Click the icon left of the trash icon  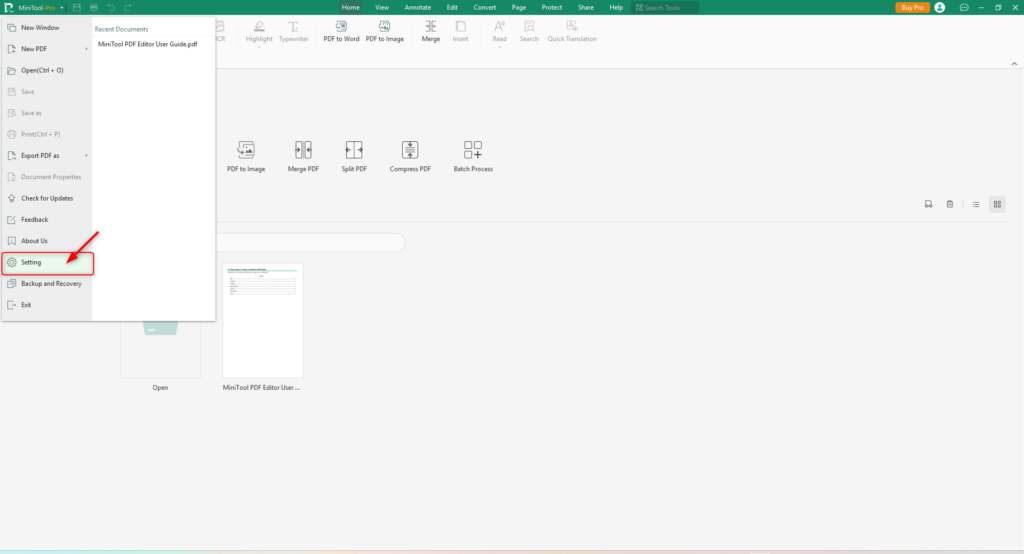928,204
